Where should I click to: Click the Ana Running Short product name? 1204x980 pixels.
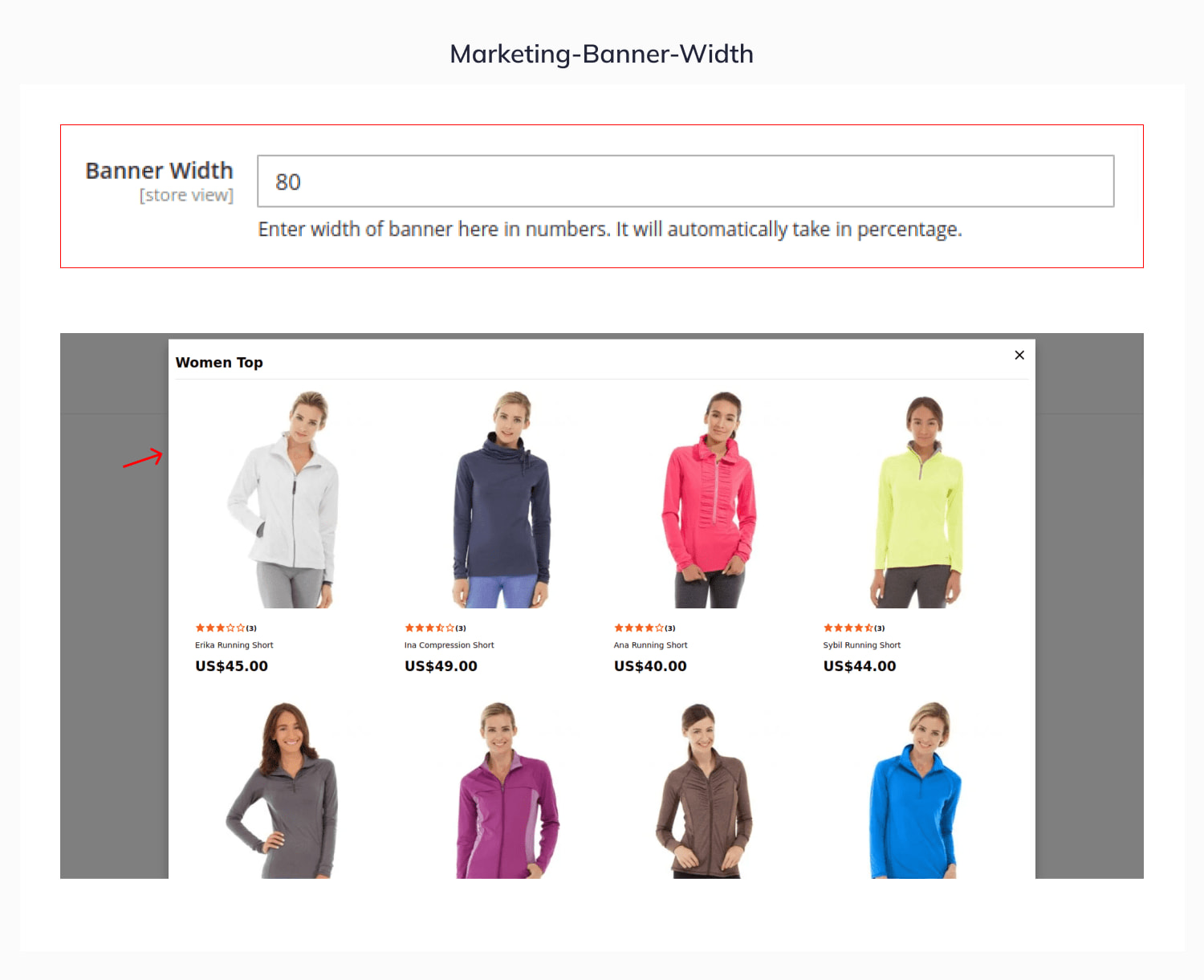point(651,645)
